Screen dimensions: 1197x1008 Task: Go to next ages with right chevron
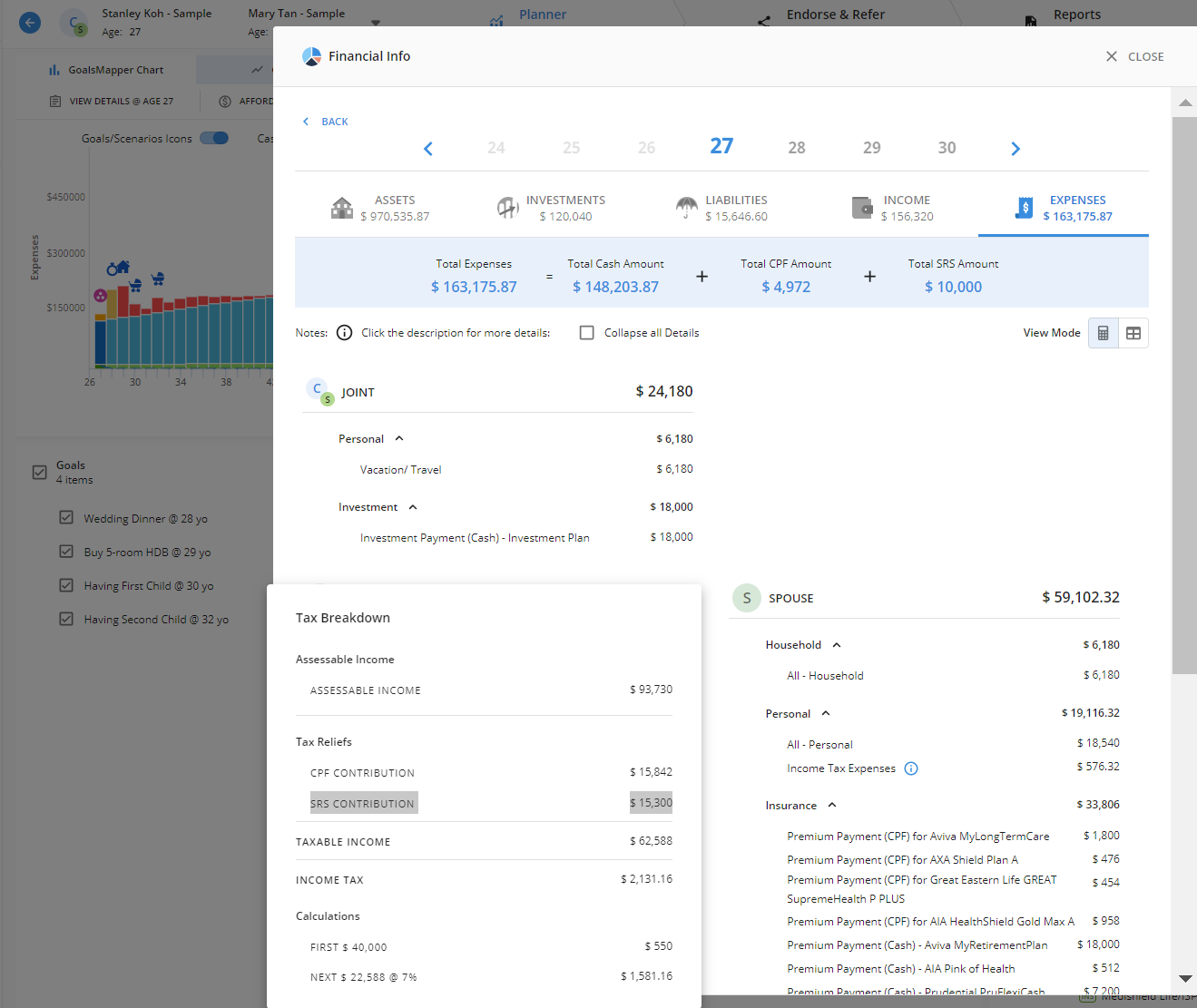[x=1015, y=149]
